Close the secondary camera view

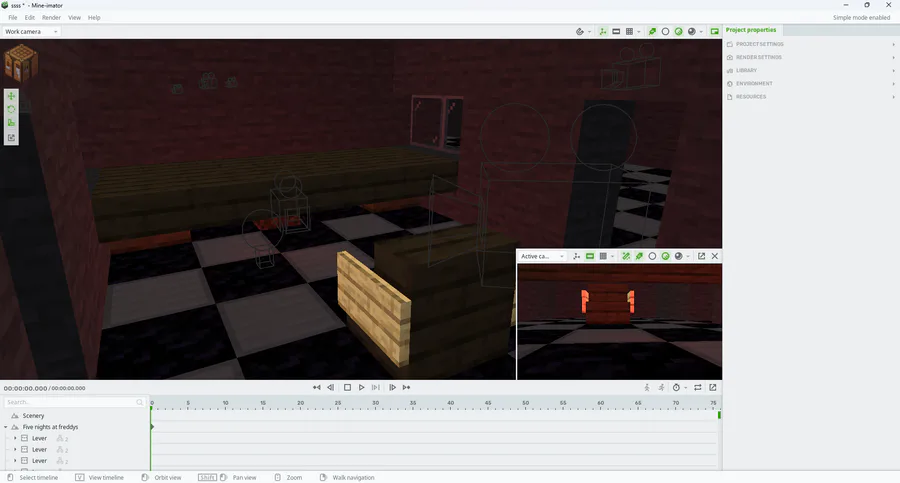pos(715,256)
